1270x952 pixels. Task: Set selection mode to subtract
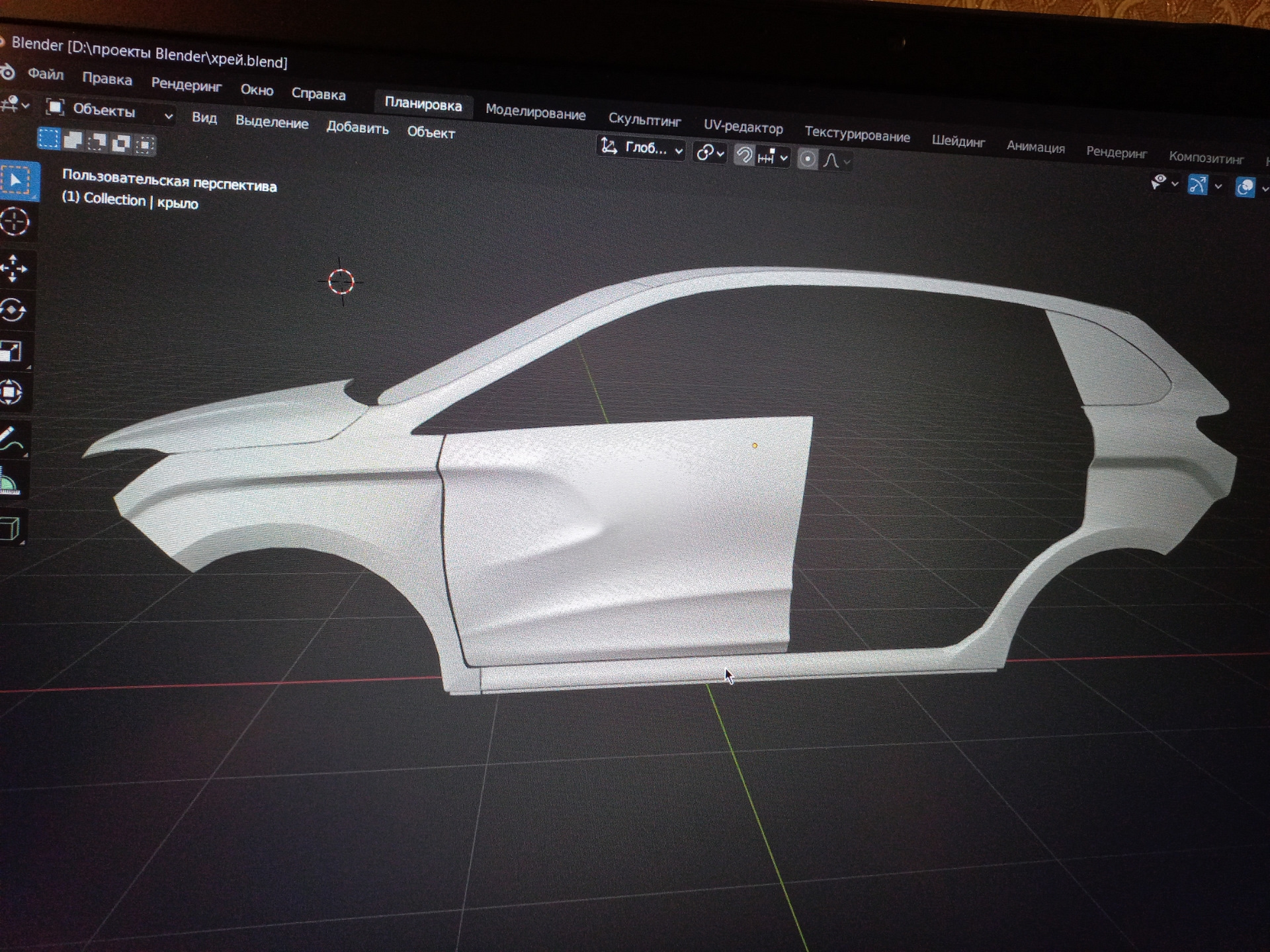click(97, 141)
